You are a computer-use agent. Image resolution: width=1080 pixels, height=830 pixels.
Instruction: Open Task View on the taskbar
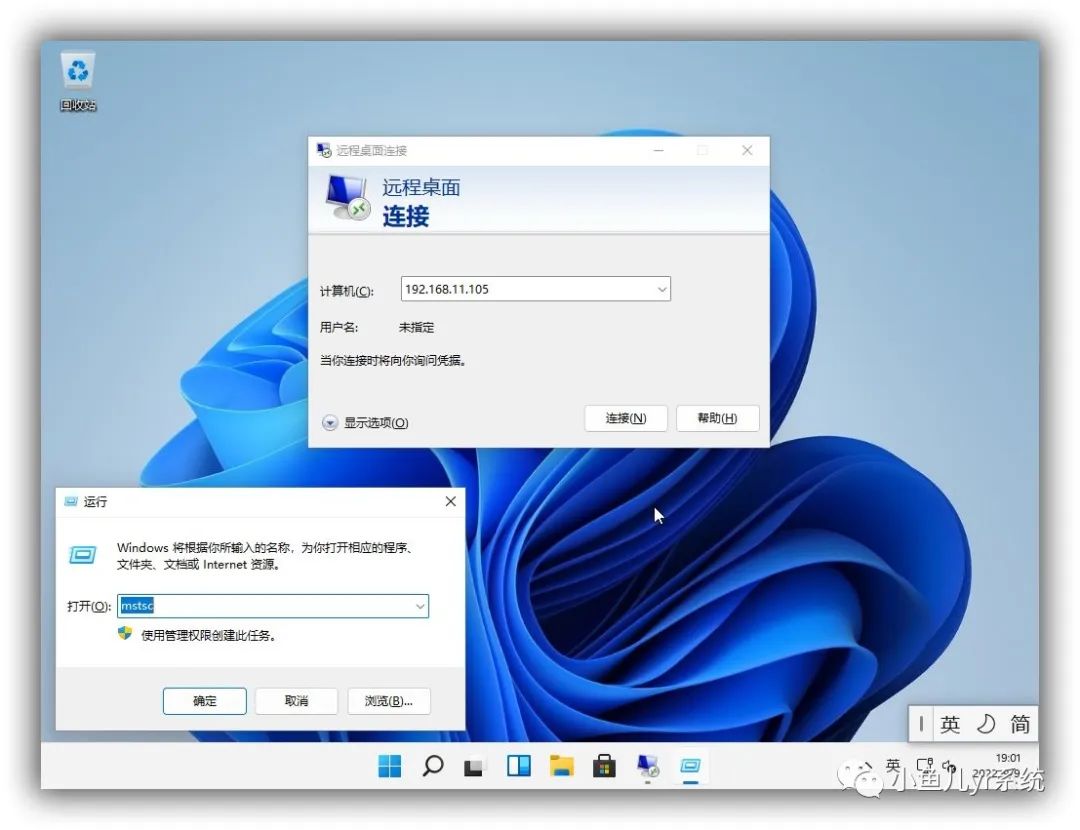pyautogui.click(x=474, y=766)
